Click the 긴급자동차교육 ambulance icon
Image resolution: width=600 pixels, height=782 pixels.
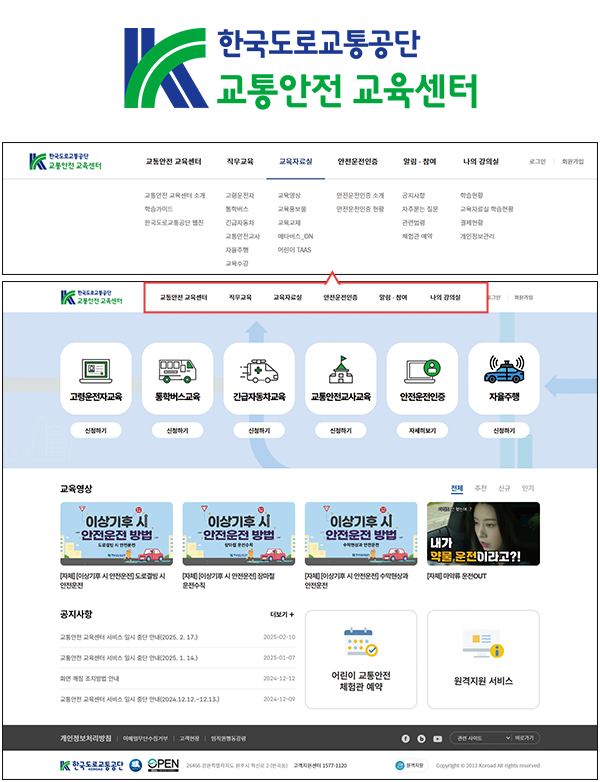tap(259, 371)
